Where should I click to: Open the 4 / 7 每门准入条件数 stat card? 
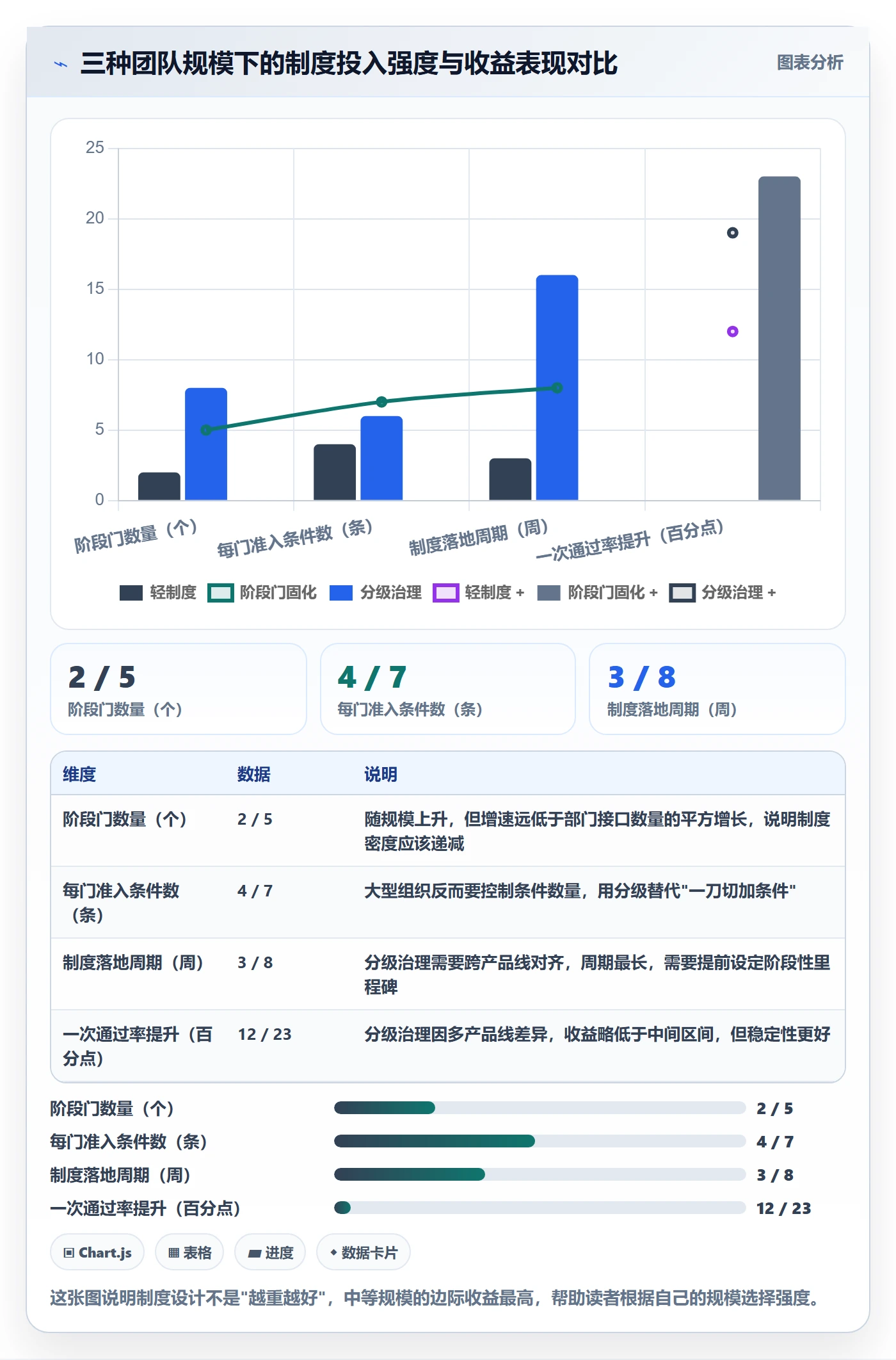[448, 689]
